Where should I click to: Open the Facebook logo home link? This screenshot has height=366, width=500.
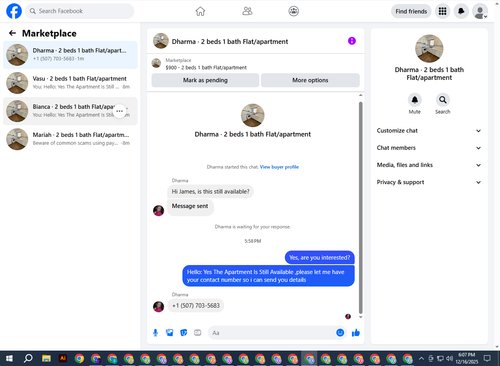coord(14,11)
